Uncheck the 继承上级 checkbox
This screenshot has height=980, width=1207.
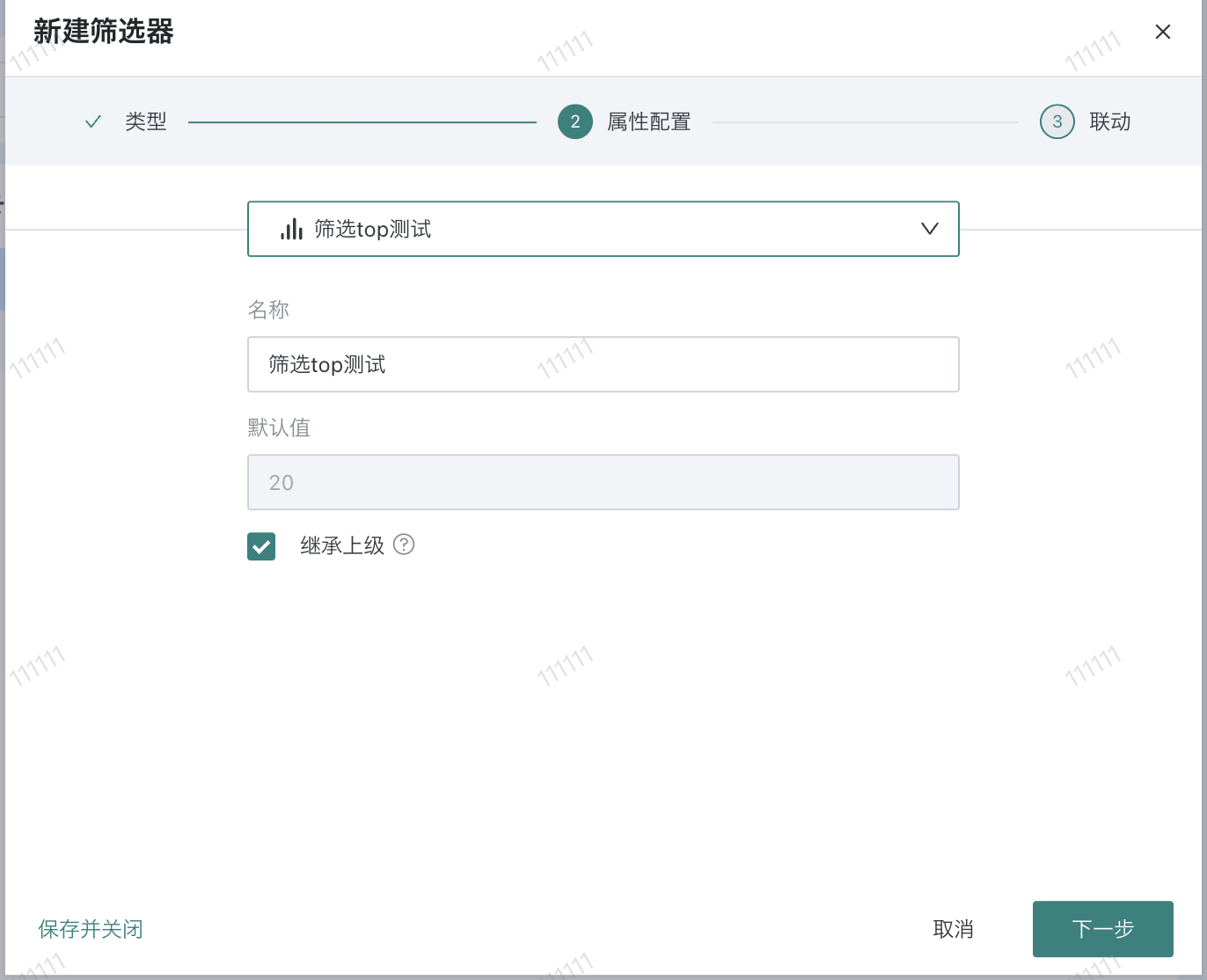tap(261, 546)
